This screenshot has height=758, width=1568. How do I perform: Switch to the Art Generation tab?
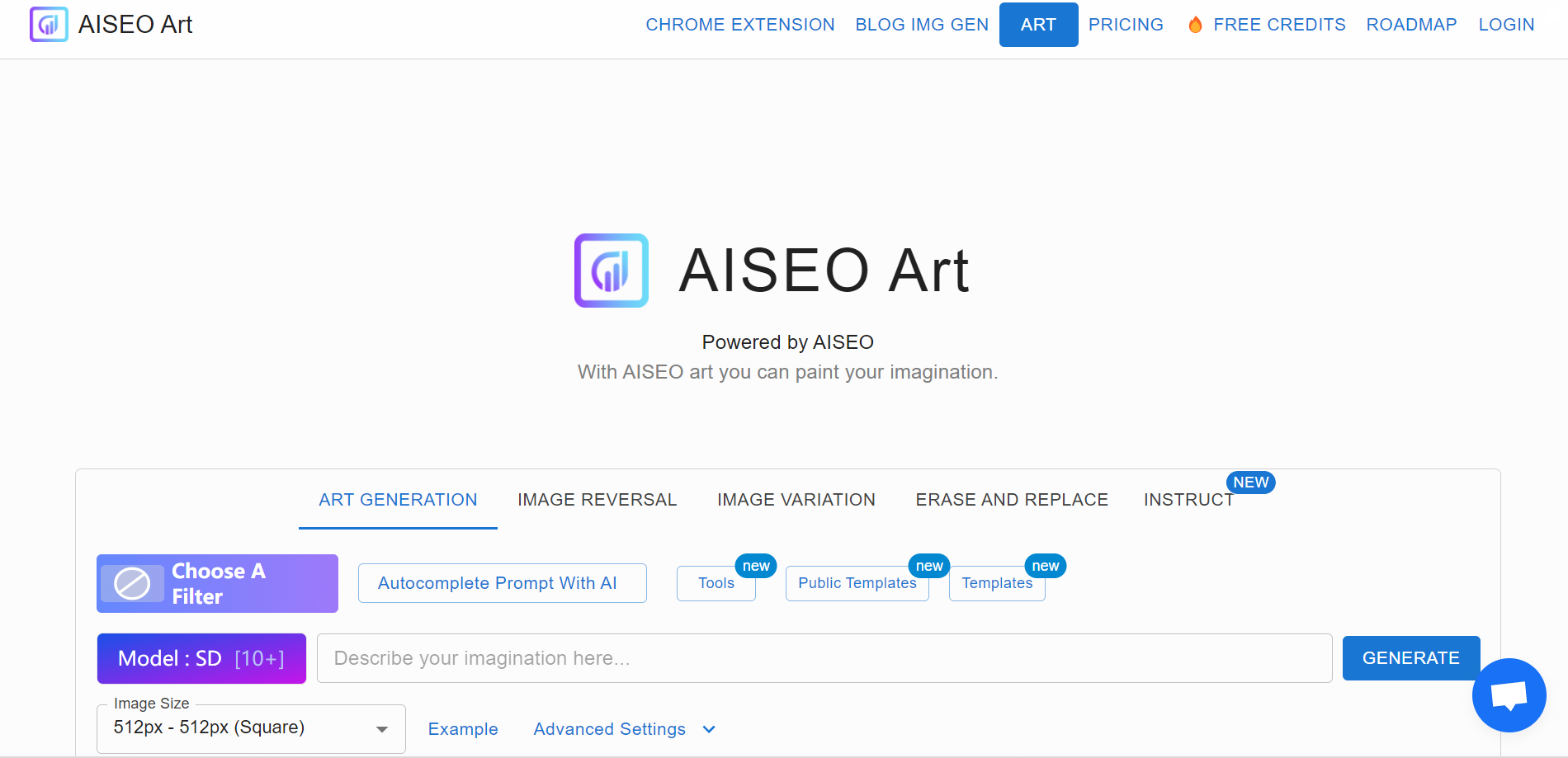(398, 500)
